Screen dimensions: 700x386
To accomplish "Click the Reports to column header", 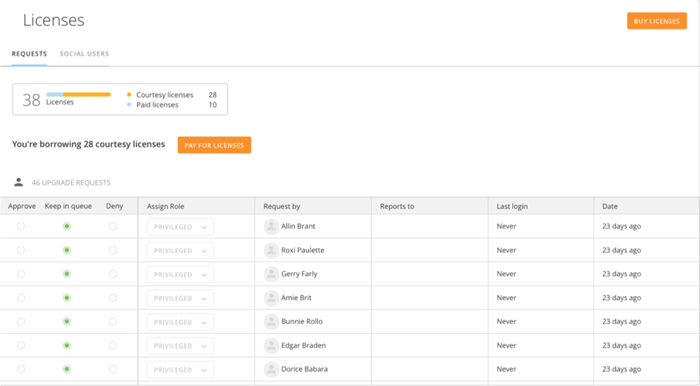I will click(397, 206).
